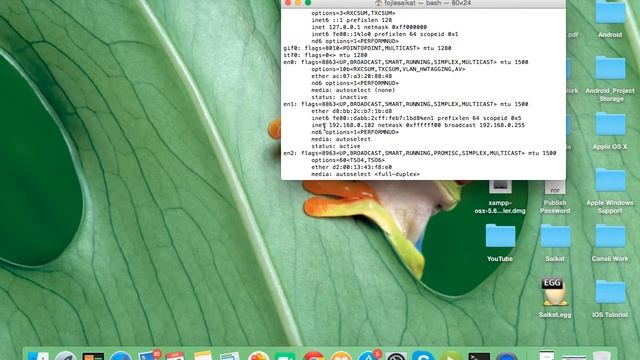Image resolution: width=640 pixels, height=360 pixels.
Task: Click the 'inet6 ::1 prefixlen 128' line
Action: [351, 20]
